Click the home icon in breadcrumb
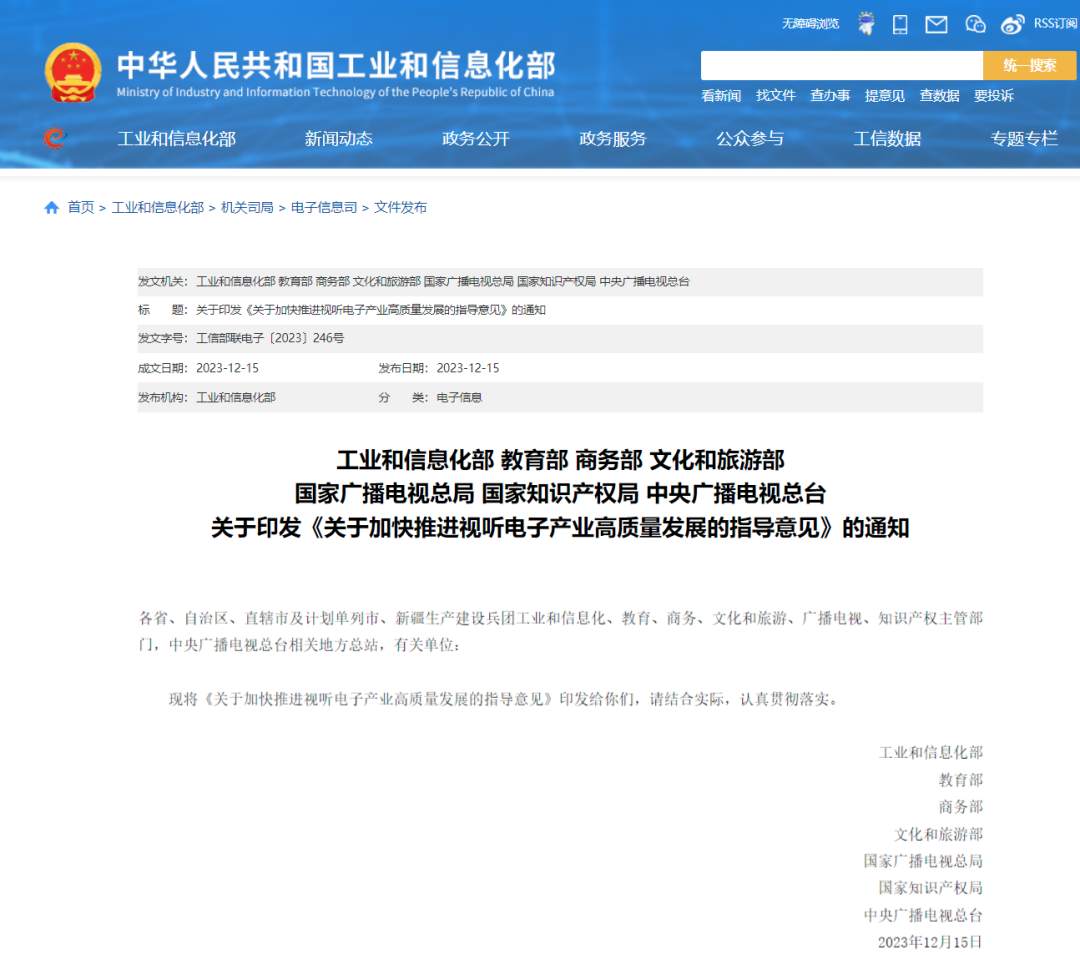The image size is (1080, 955). tap(52, 207)
